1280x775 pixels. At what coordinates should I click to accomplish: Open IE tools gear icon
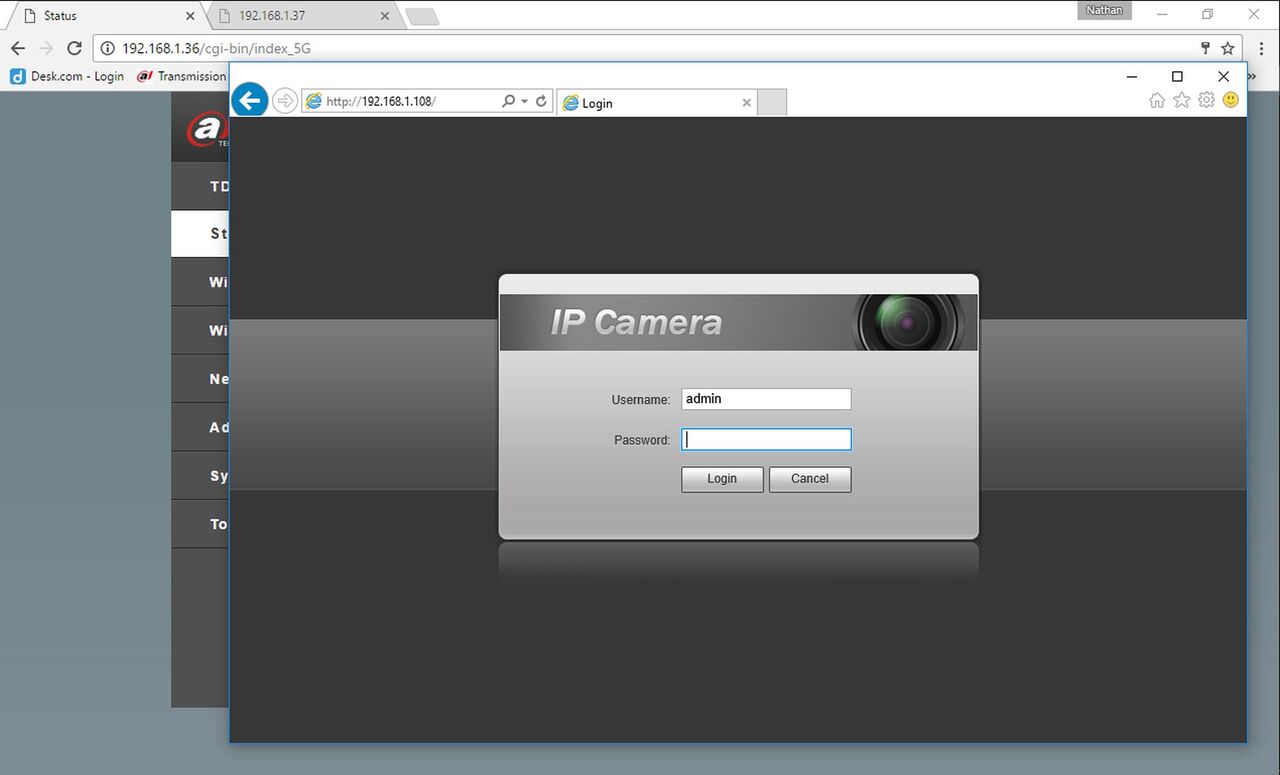coord(1207,100)
